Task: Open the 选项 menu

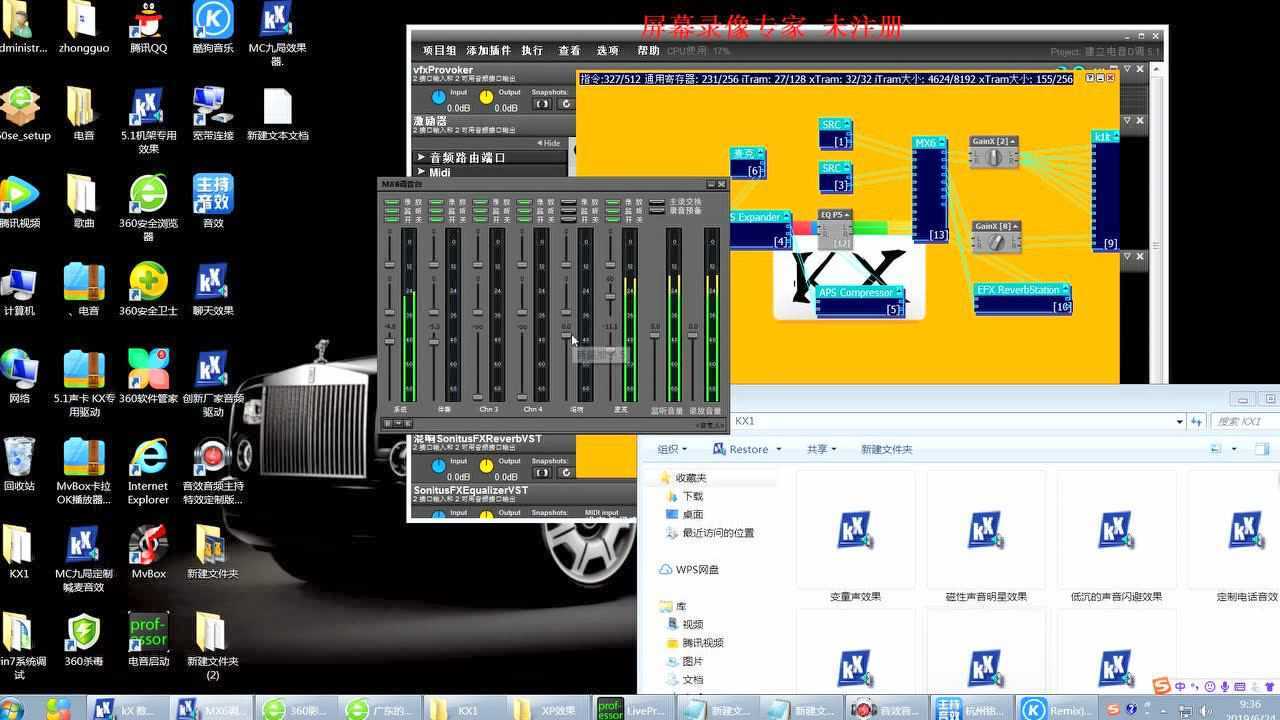Action: [x=607, y=50]
